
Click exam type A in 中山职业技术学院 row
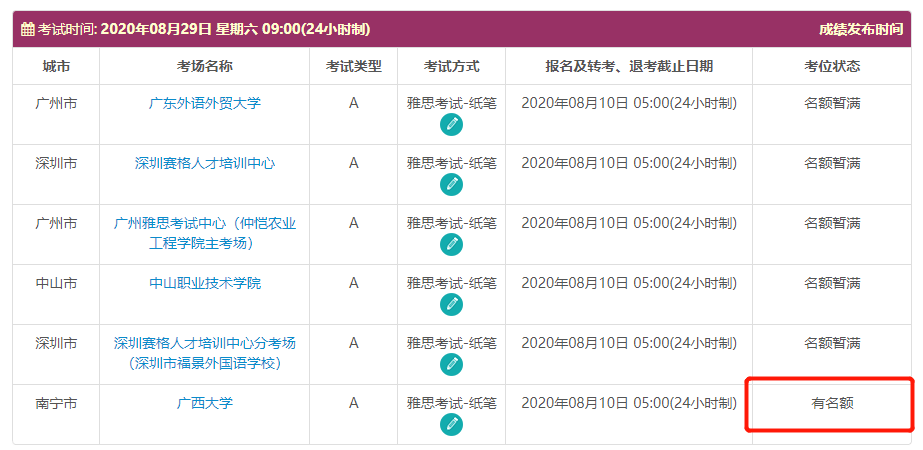click(x=354, y=283)
